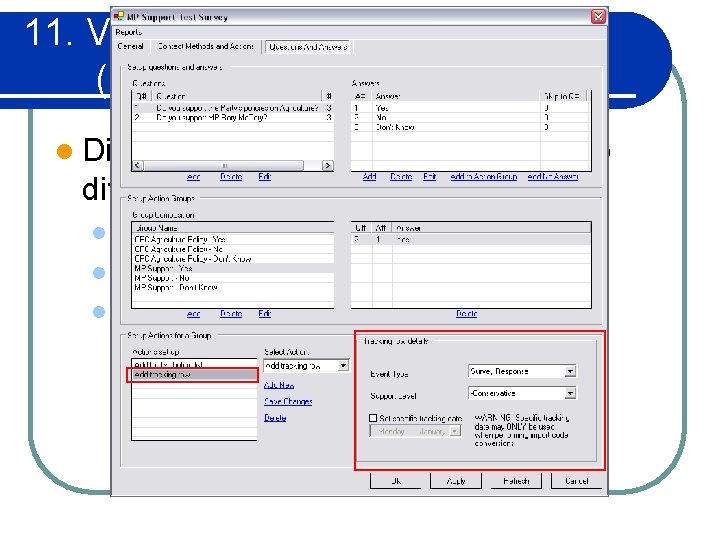Click the Save Changes link
Image resolution: width=720 pixels, height=540 pixels.
pyautogui.click(x=288, y=401)
